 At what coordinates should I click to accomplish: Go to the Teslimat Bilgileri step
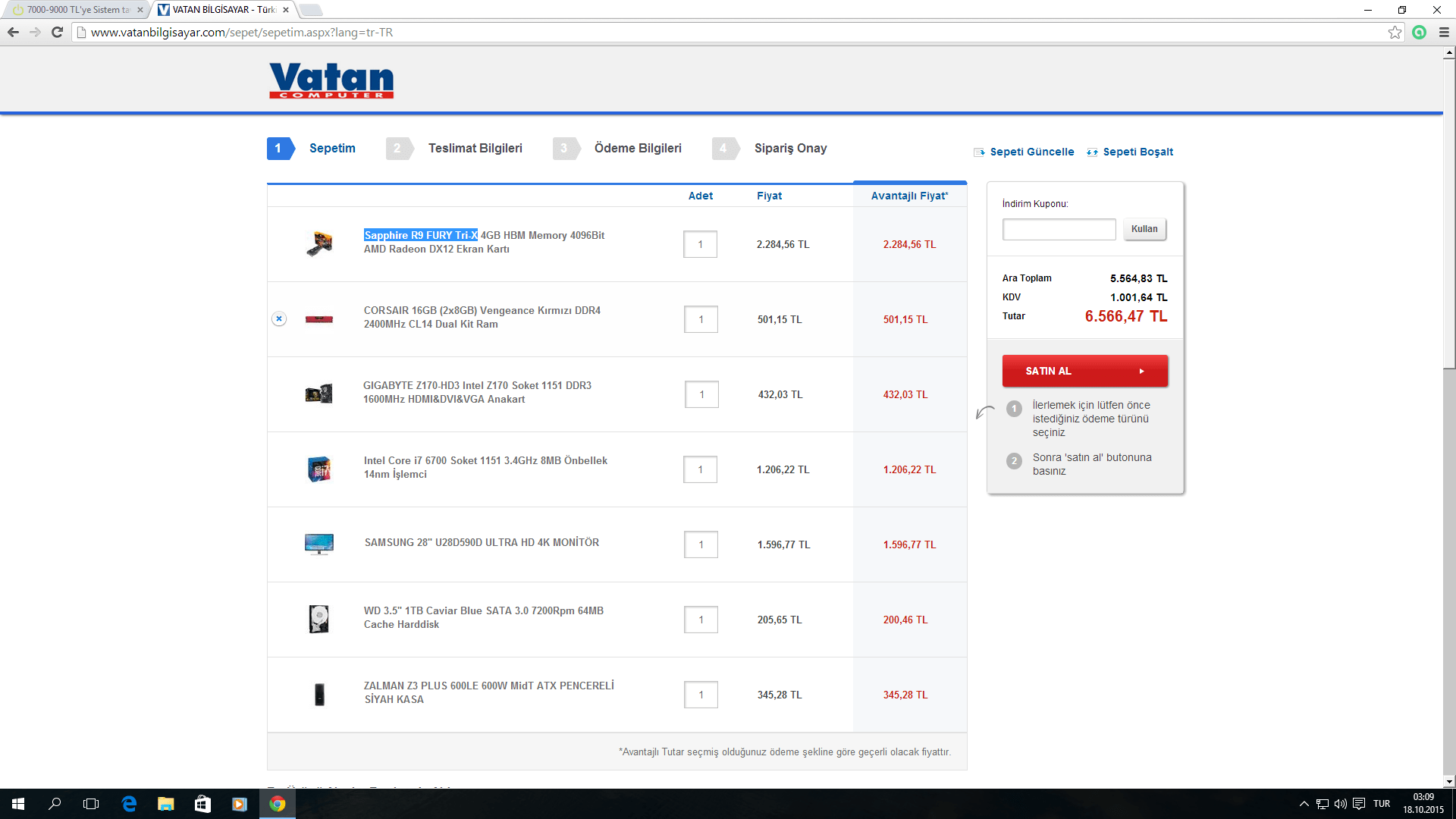click(x=475, y=149)
